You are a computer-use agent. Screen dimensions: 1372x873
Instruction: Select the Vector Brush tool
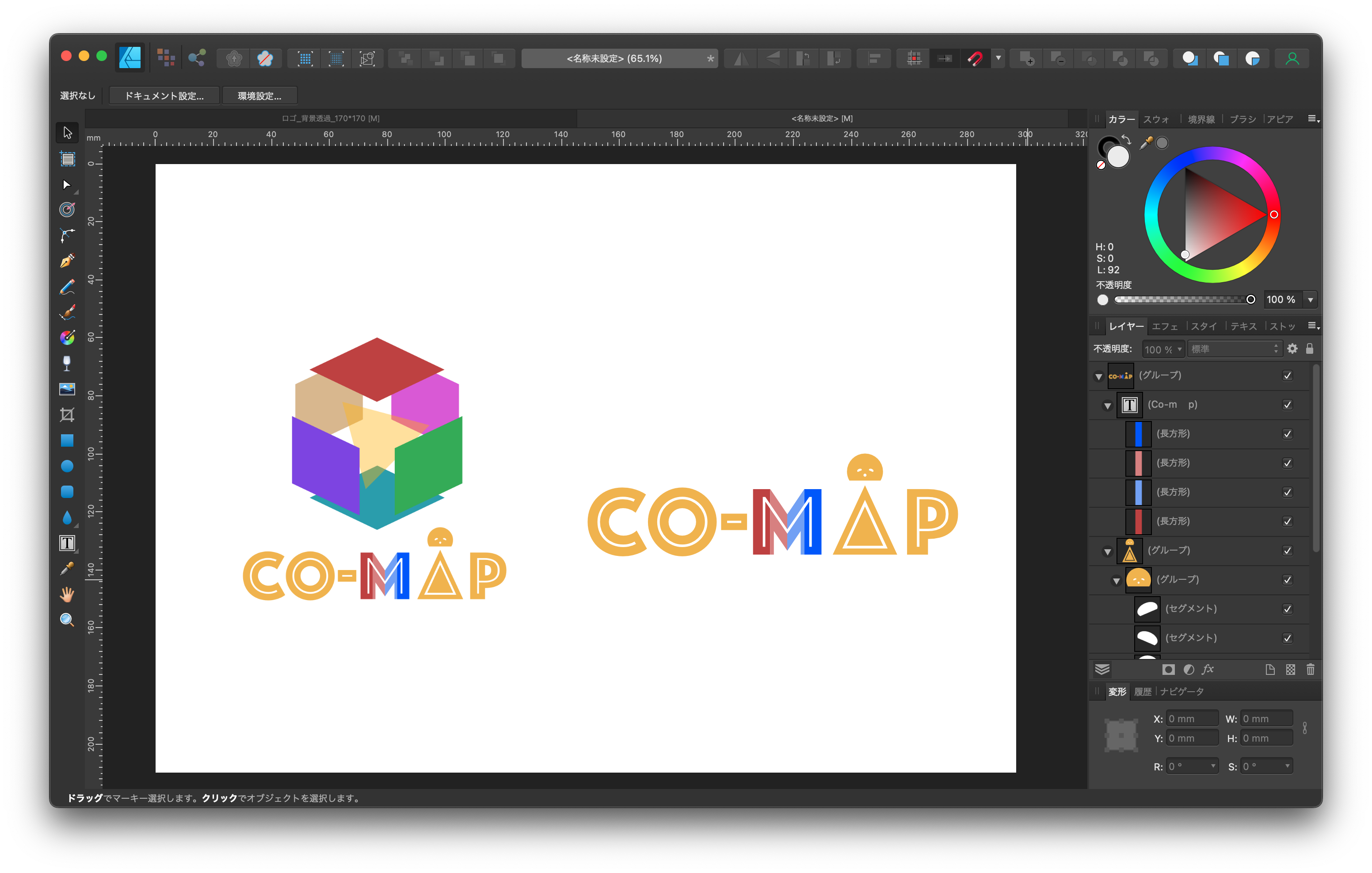point(67,287)
